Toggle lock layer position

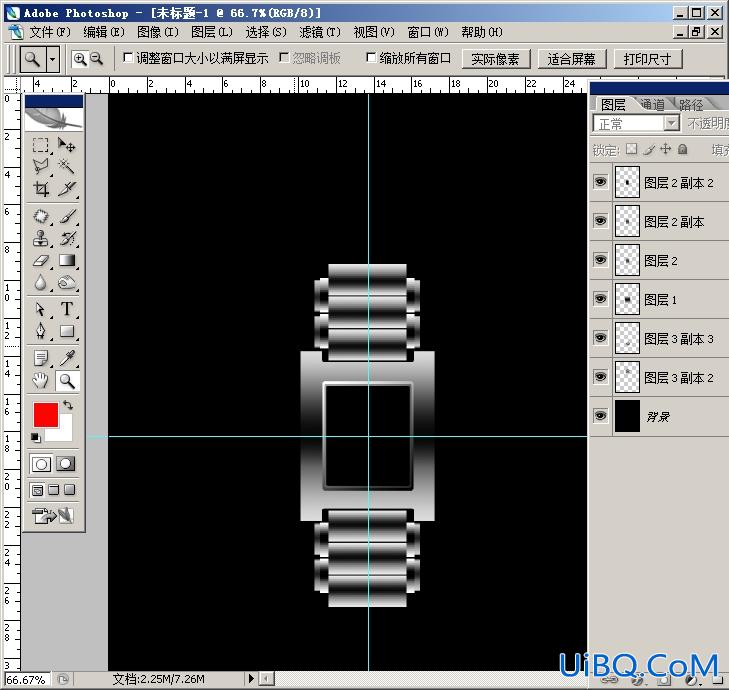coord(666,149)
